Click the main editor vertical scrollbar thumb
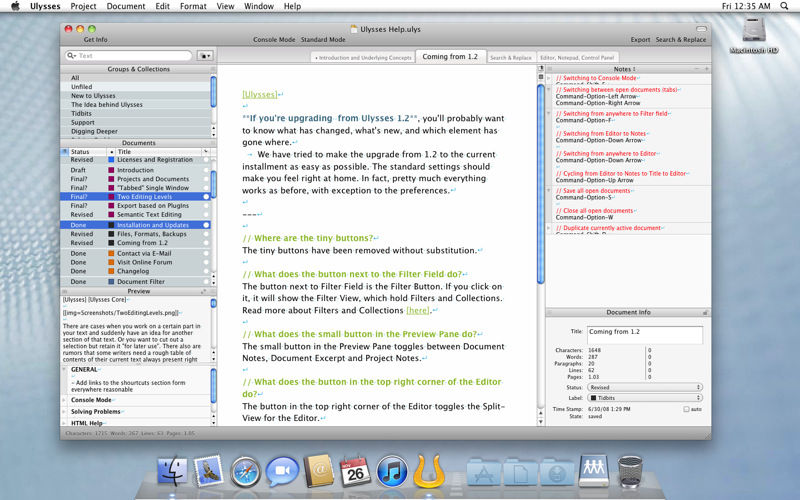The width and height of the screenshot is (800, 500). coord(541,184)
